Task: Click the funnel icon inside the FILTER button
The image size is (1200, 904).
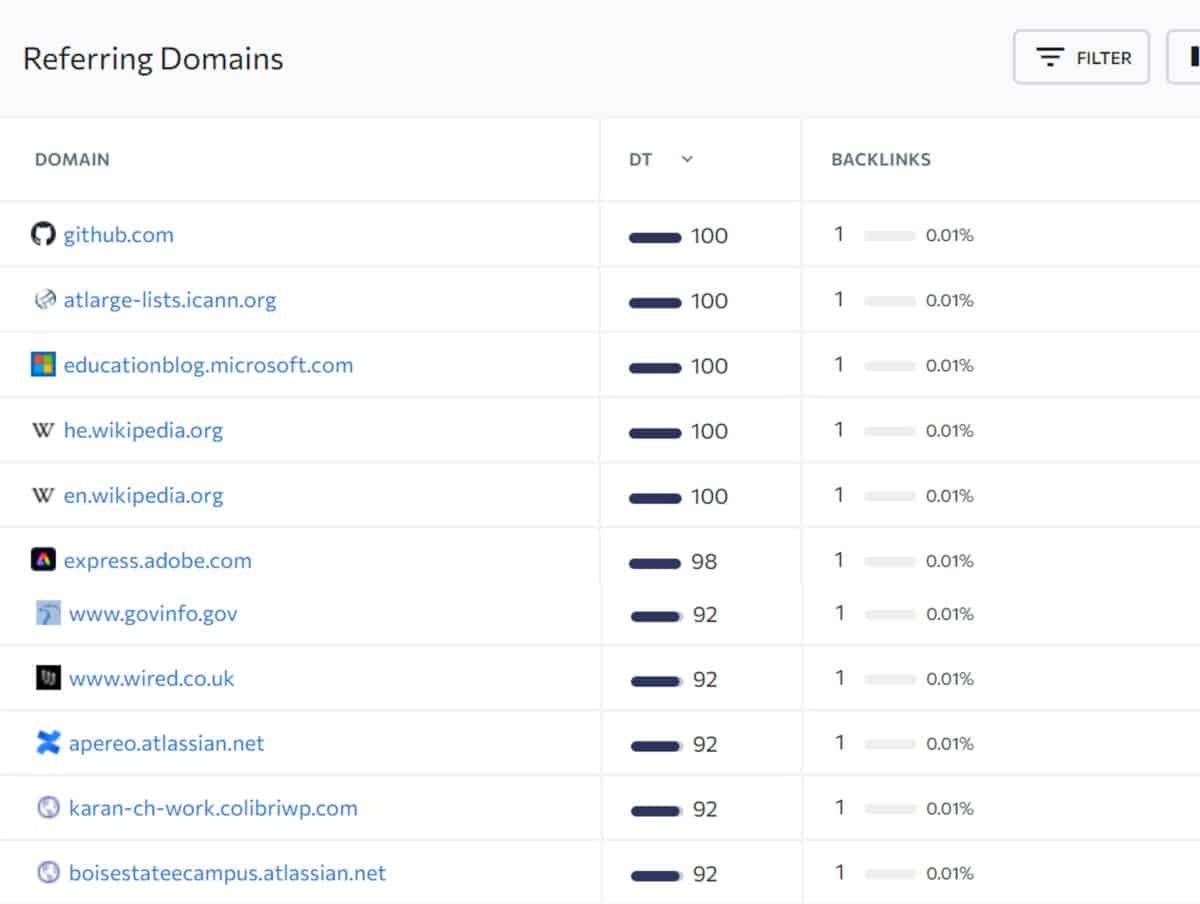Action: click(x=1048, y=57)
